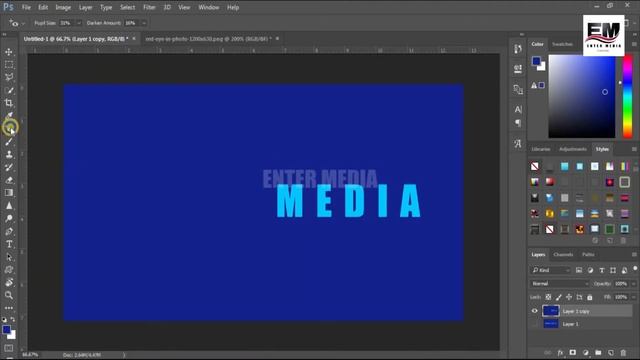This screenshot has width=640, height=360.
Task: Select the Lasso tool
Action: pos(9,77)
